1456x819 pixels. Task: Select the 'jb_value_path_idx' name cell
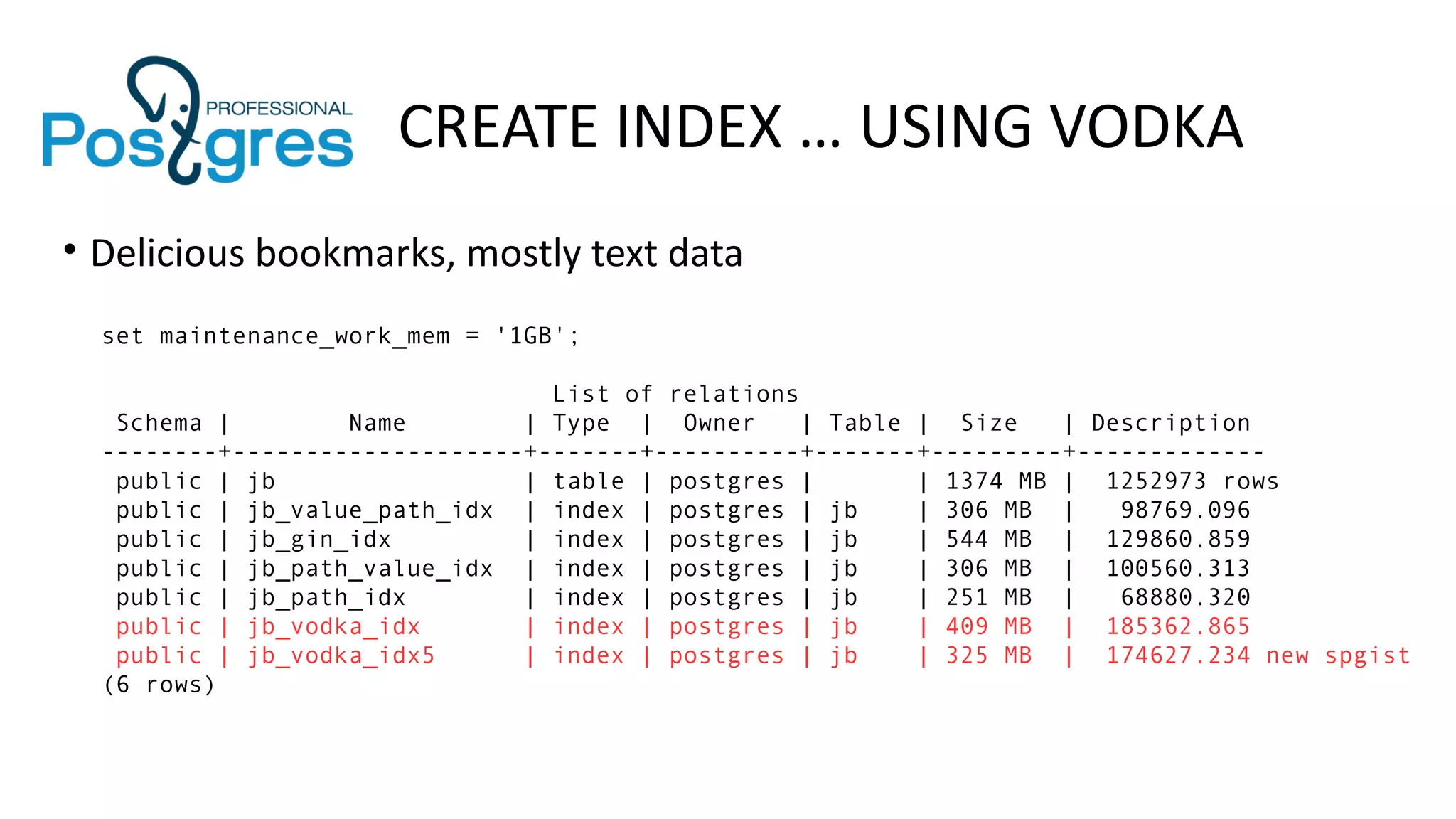[x=370, y=511]
